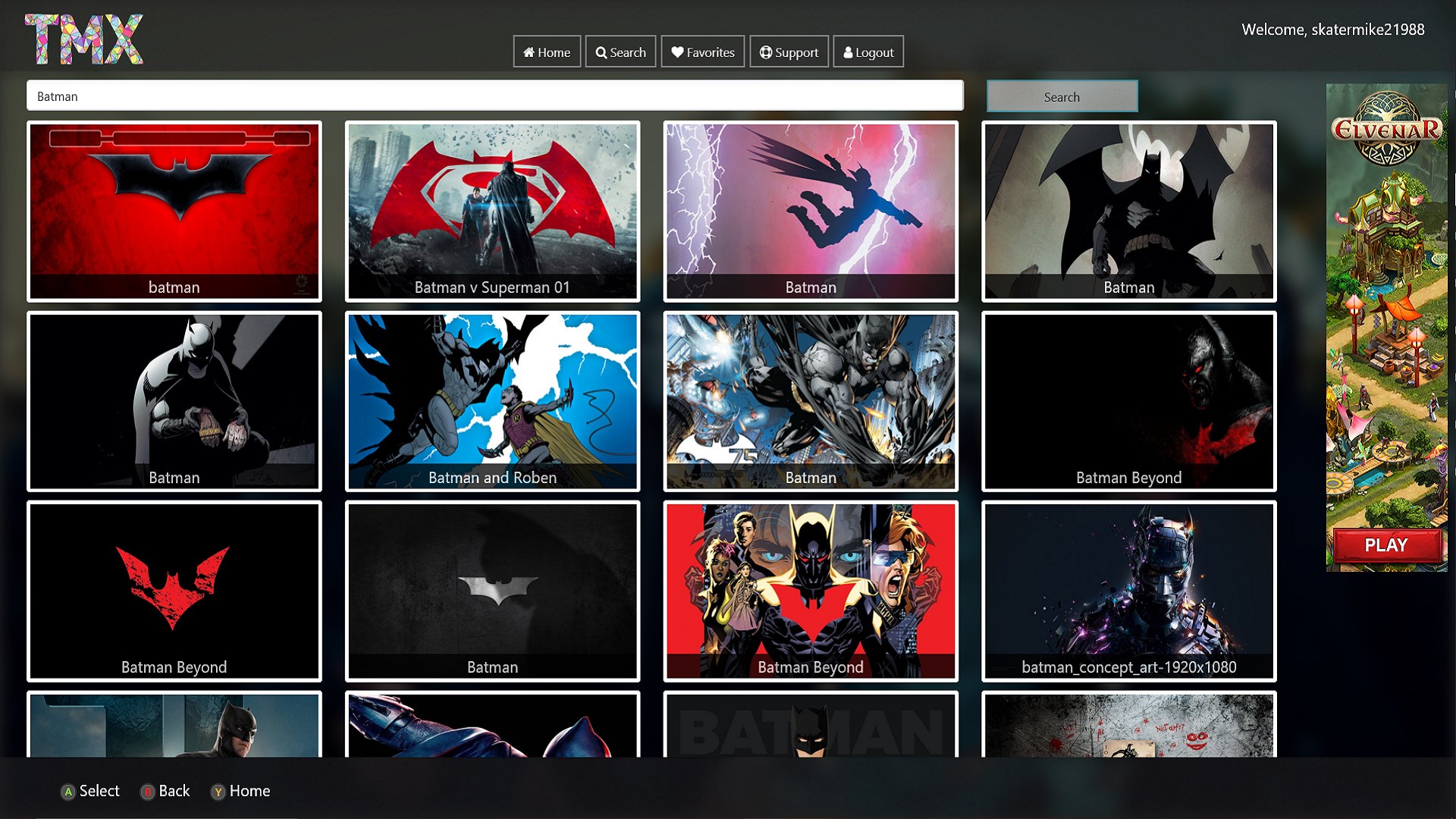Open the Home menu item

click(x=547, y=52)
